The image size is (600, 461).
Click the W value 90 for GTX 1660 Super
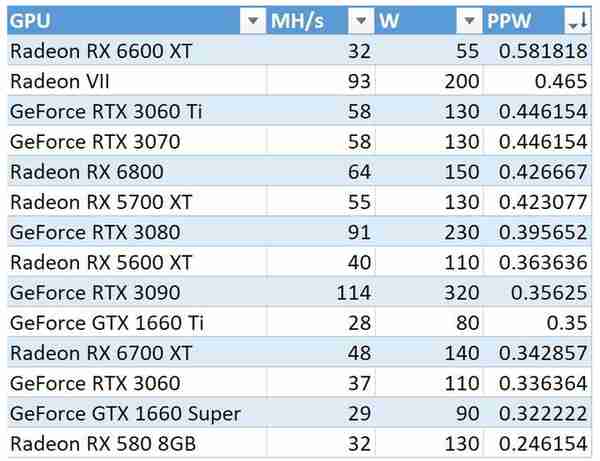click(x=468, y=414)
